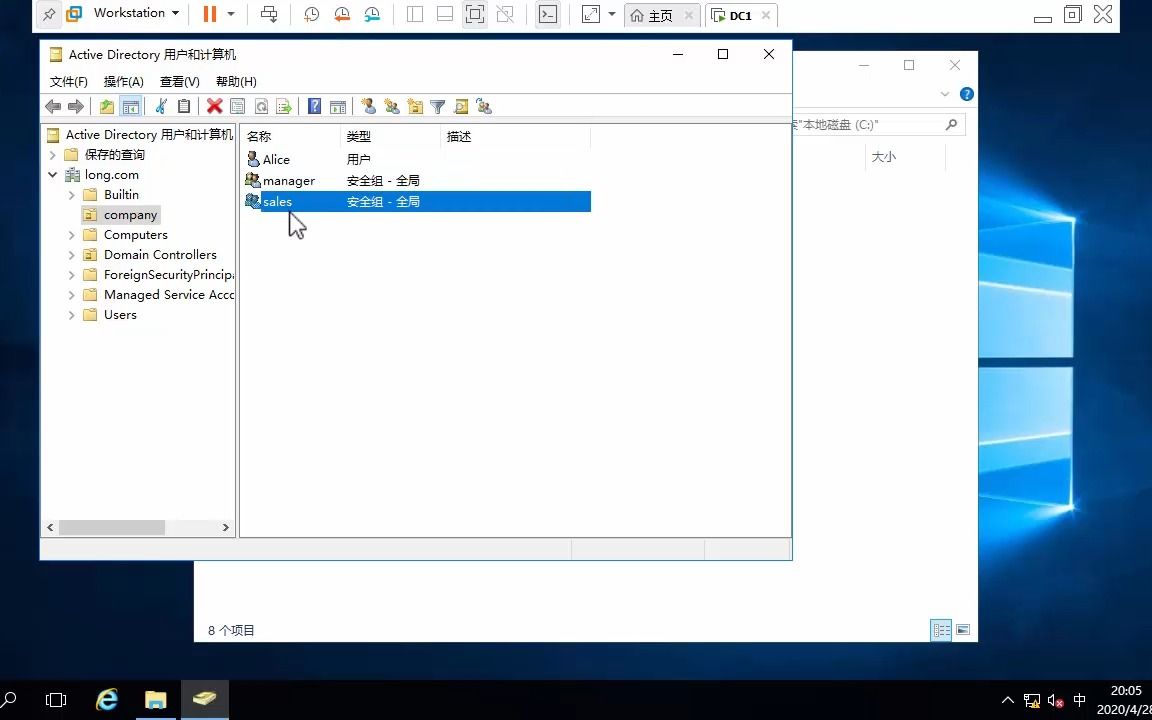
Task: Click the Forward arrow in AD toolbar
Action: (75, 107)
